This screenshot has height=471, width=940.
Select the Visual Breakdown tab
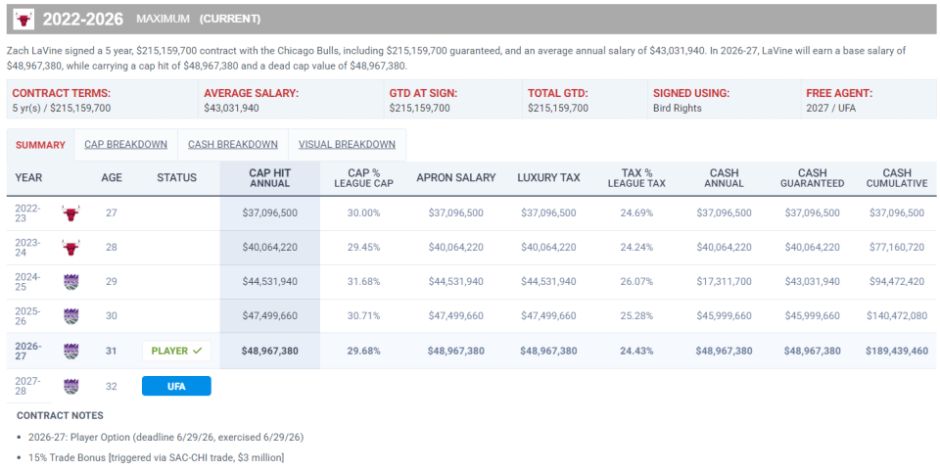pyautogui.click(x=347, y=144)
